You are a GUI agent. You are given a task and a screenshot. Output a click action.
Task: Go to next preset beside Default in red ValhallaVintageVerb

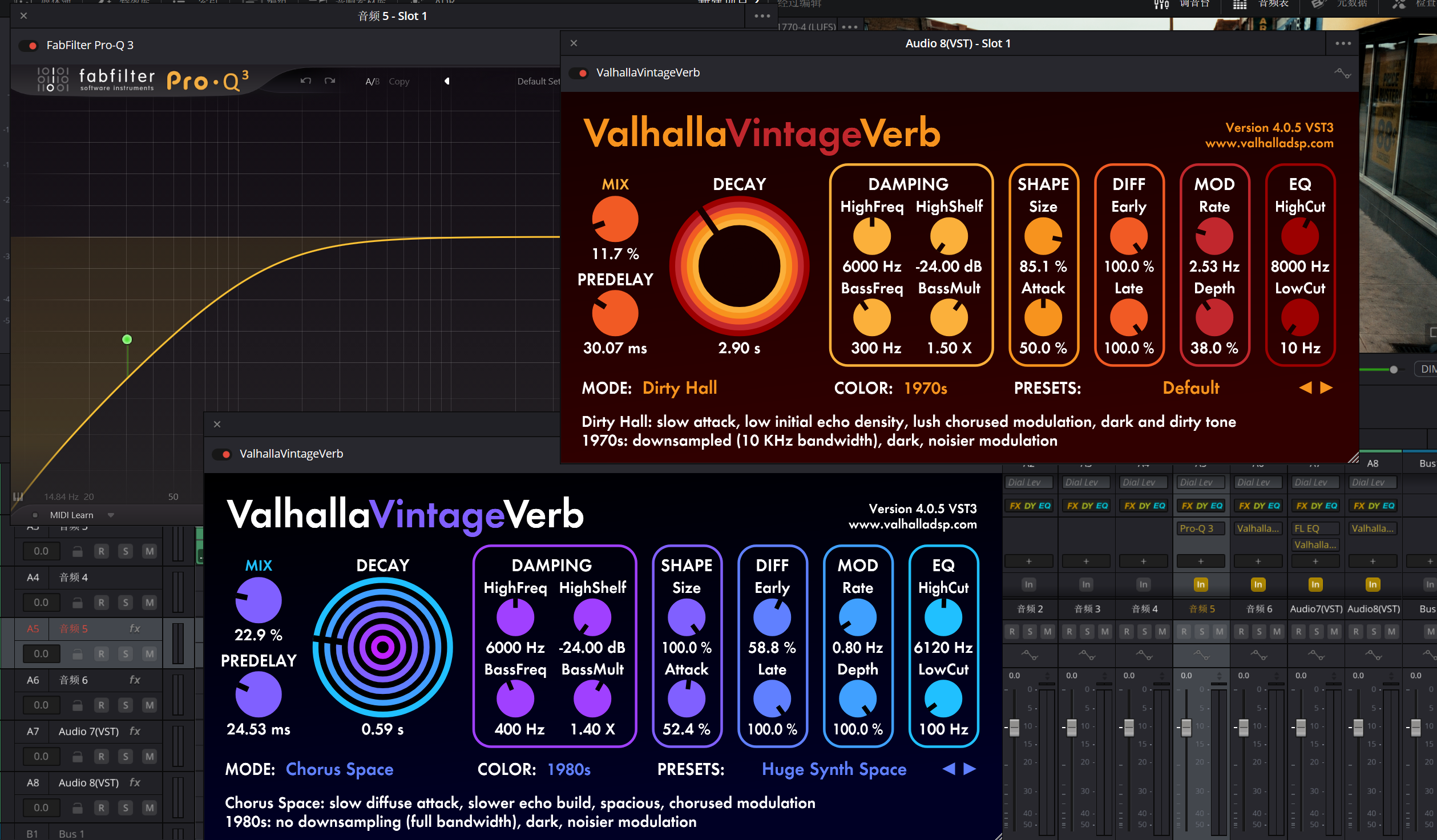pyautogui.click(x=1327, y=388)
